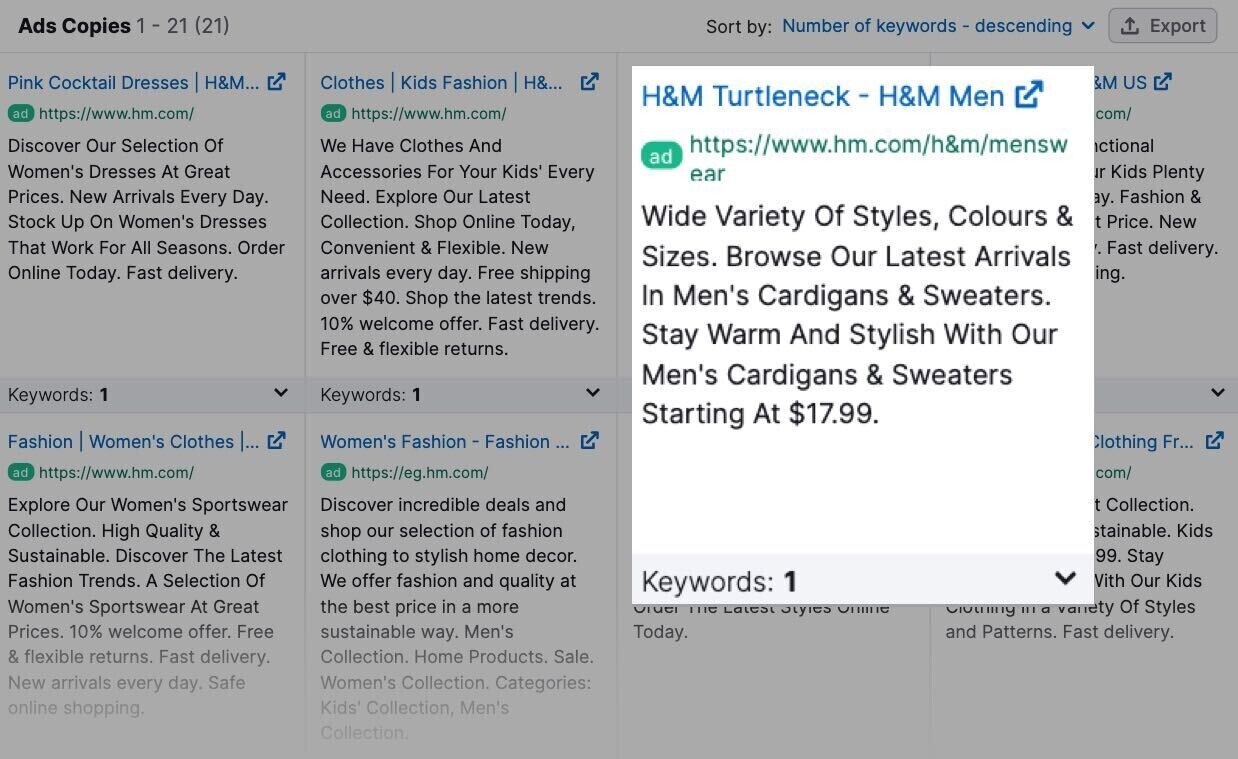Click 'Discover incredible deals' ad description
This screenshot has height=759, width=1238.
coord(457,619)
